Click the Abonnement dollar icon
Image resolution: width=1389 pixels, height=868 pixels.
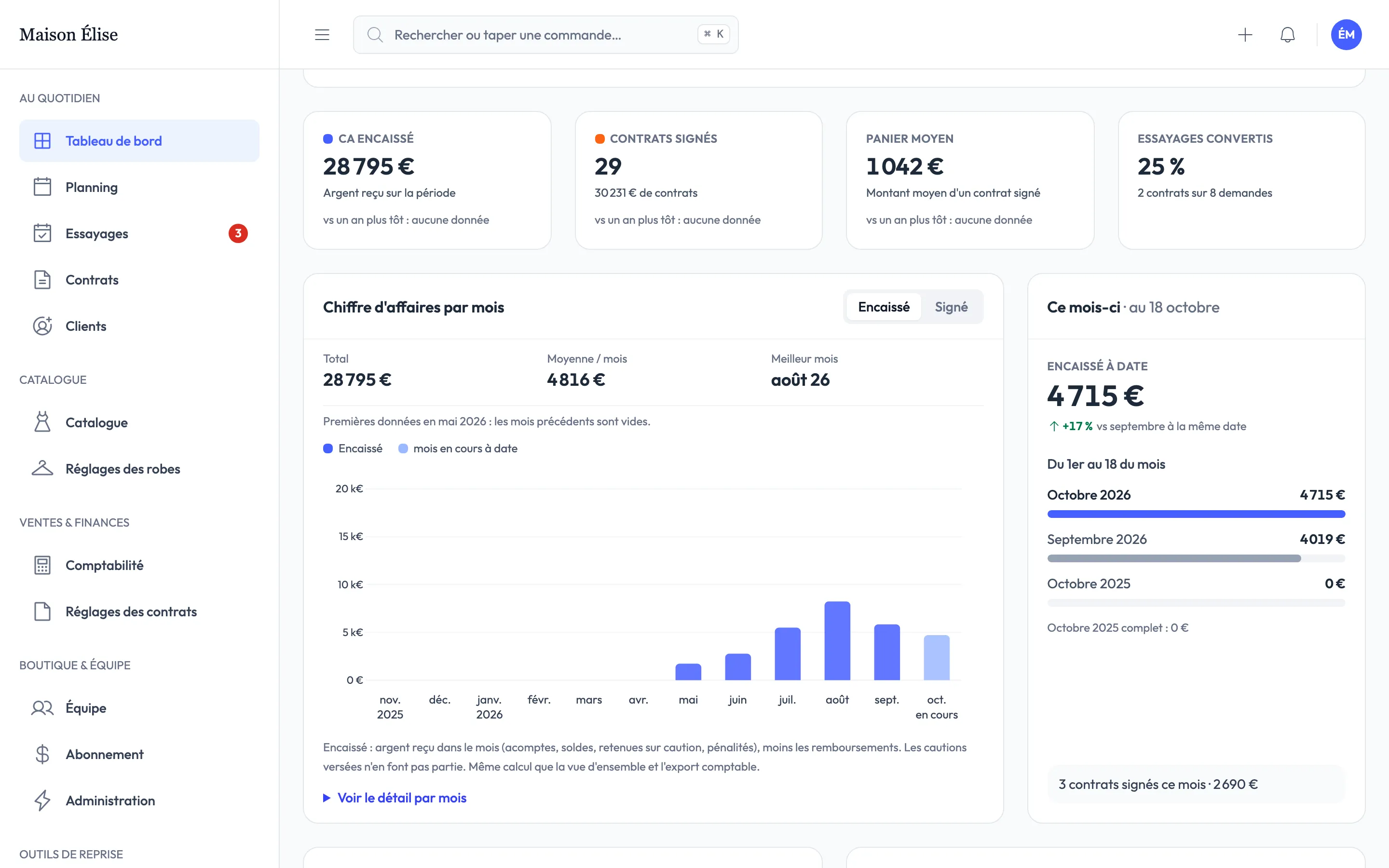pos(42,754)
